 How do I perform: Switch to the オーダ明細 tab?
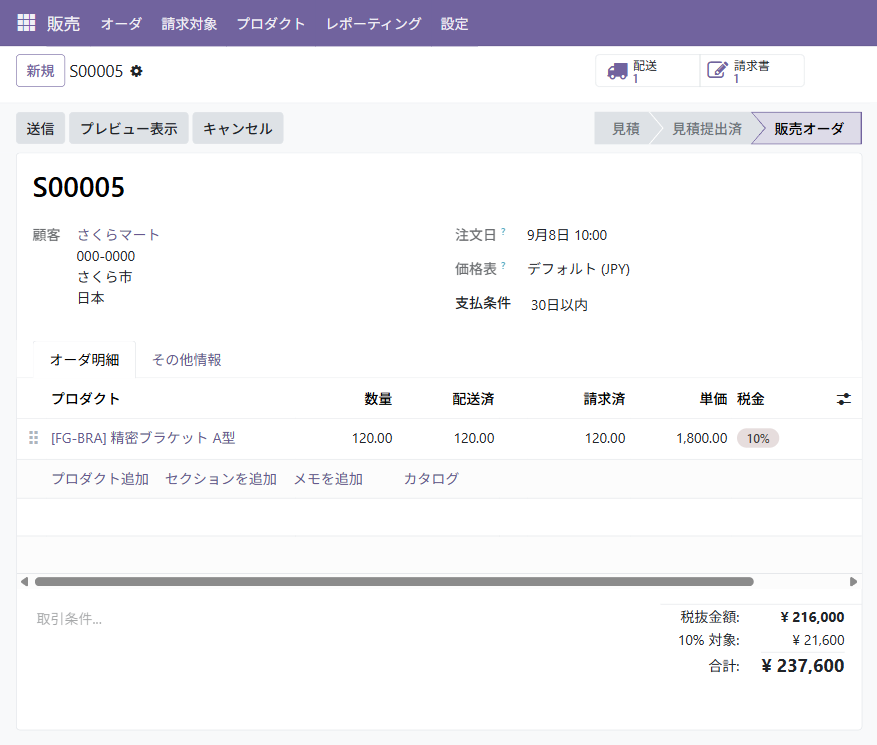(x=84, y=360)
